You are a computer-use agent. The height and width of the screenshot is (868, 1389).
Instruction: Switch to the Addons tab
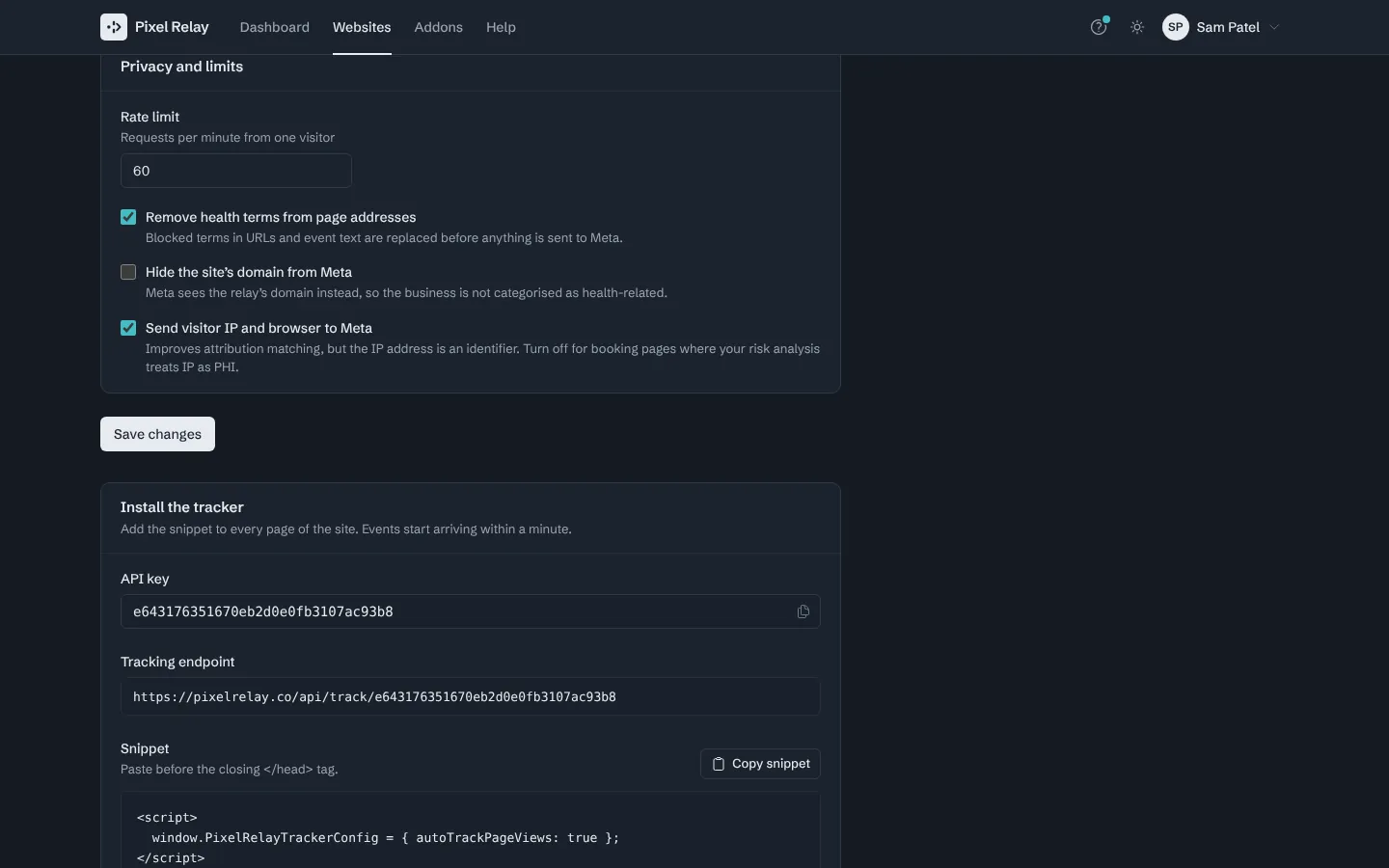click(x=439, y=27)
